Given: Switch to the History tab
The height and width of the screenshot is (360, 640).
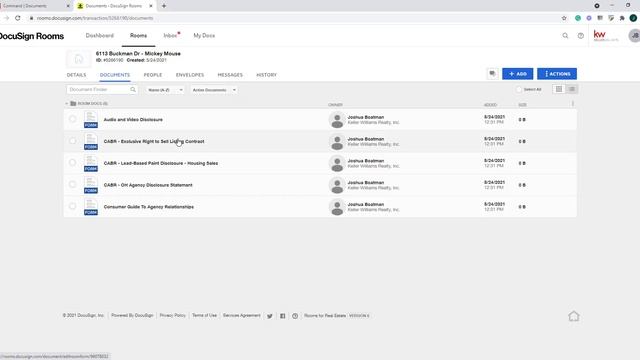Looking at the screenshot, I should pyautogui.click(x=267, y=75).
